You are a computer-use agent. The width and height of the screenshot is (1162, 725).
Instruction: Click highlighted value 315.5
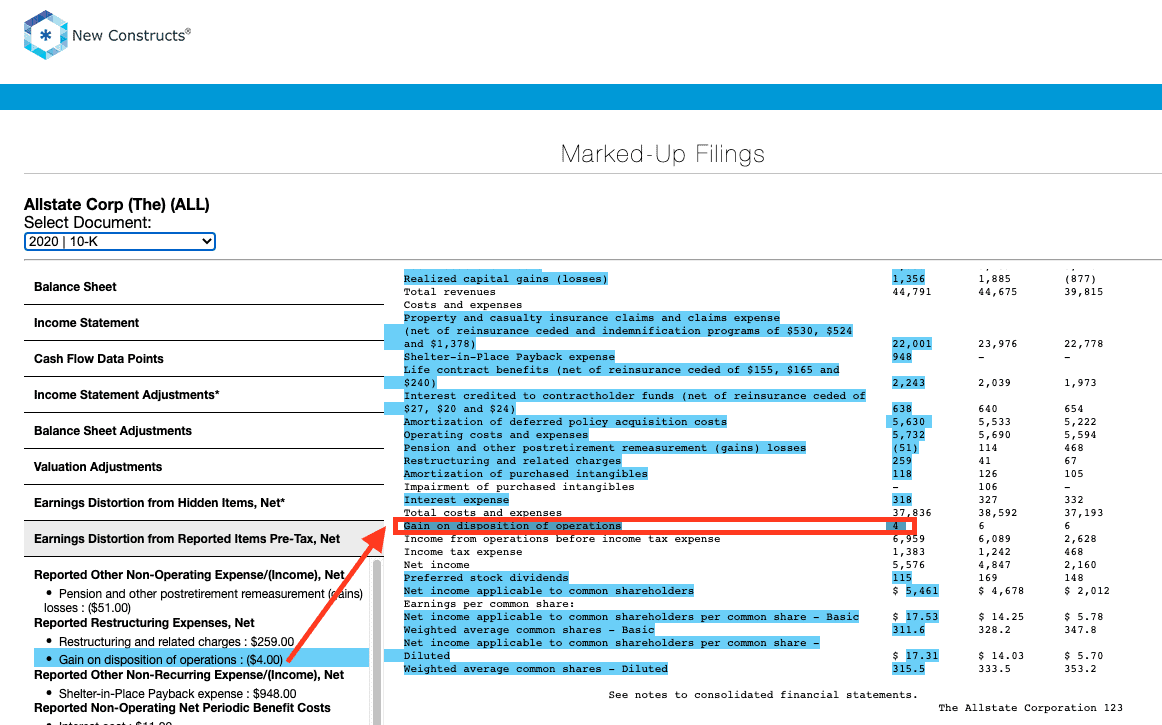(x=908, y=669)
